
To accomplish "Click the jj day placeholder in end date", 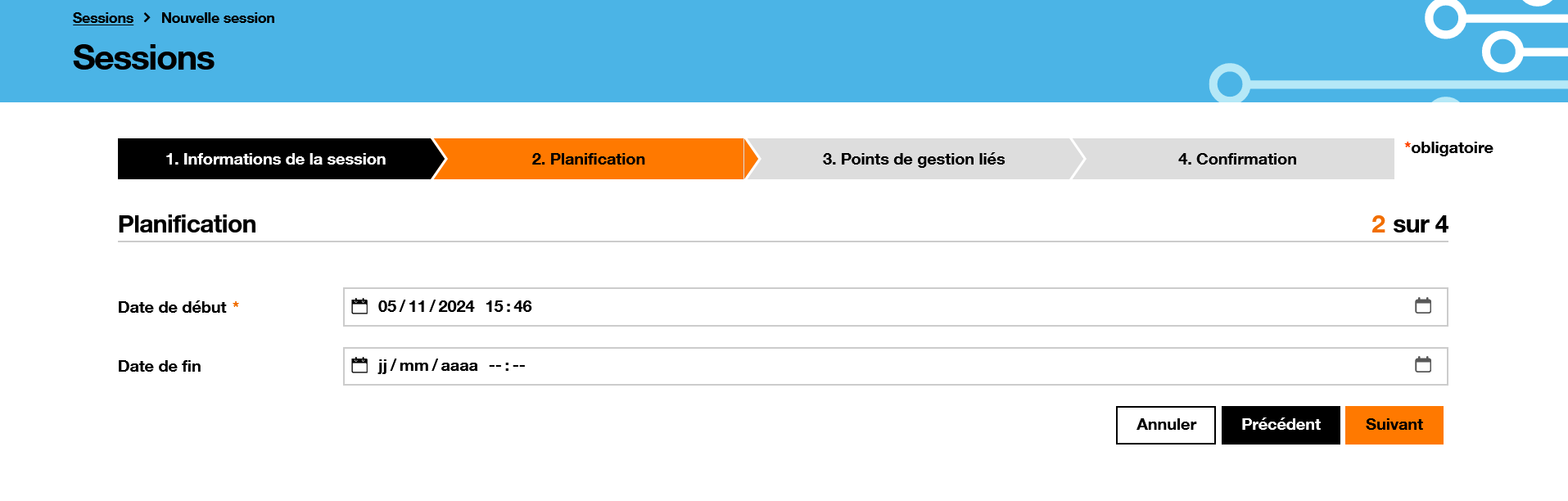I will 382,365.
